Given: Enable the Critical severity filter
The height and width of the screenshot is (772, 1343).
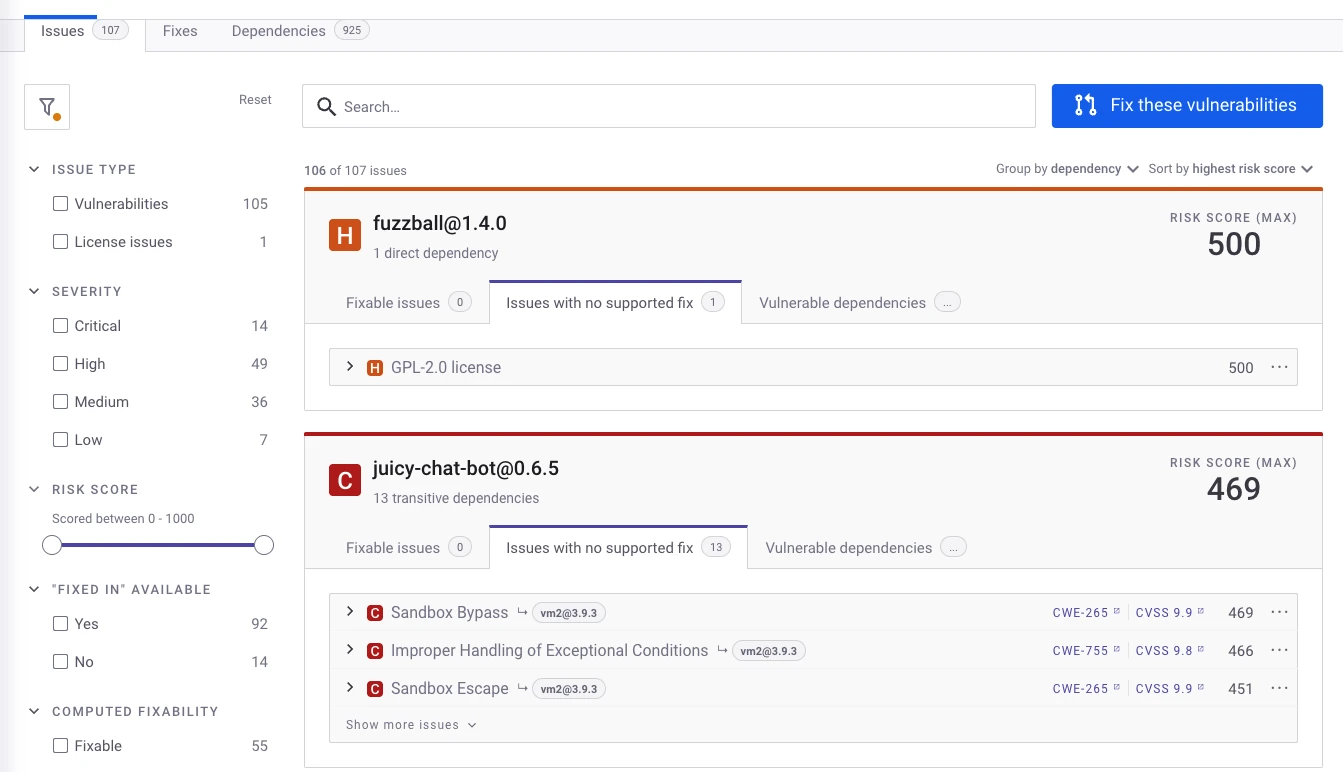Looking at the screenshot, I should tap(61, 326).
